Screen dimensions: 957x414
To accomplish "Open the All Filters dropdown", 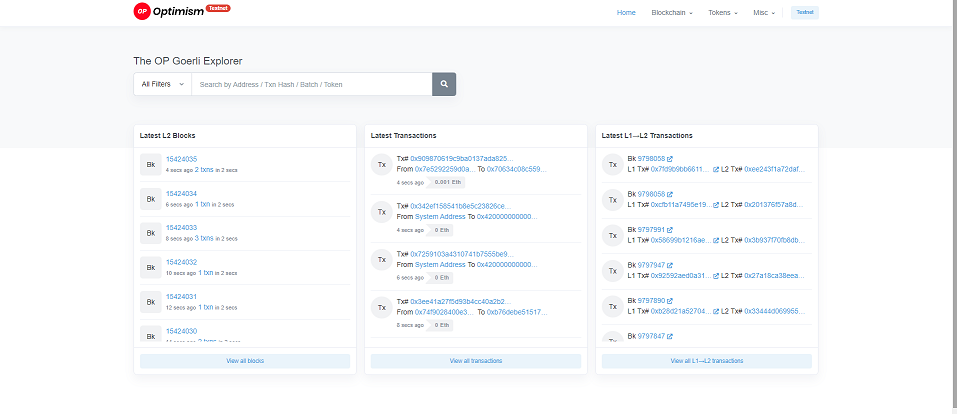I will pos(162,84).
